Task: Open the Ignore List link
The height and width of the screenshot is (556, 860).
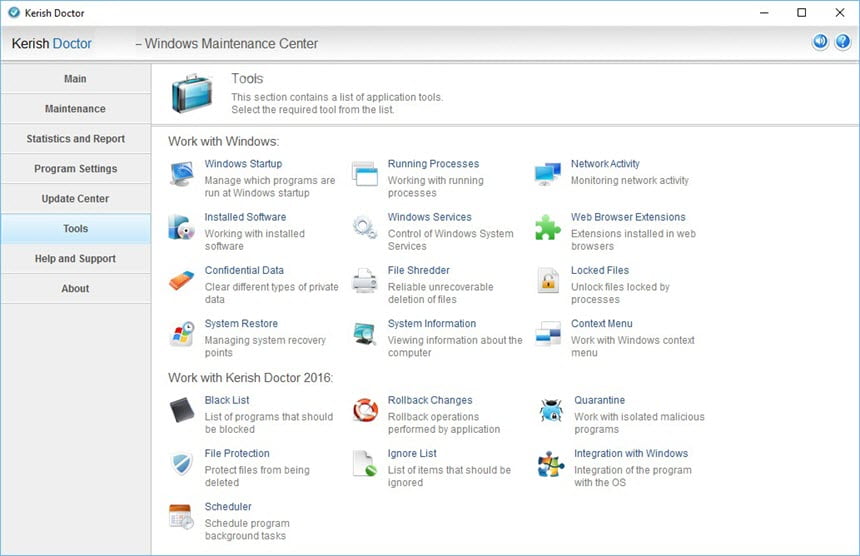Action: [412, 453]
